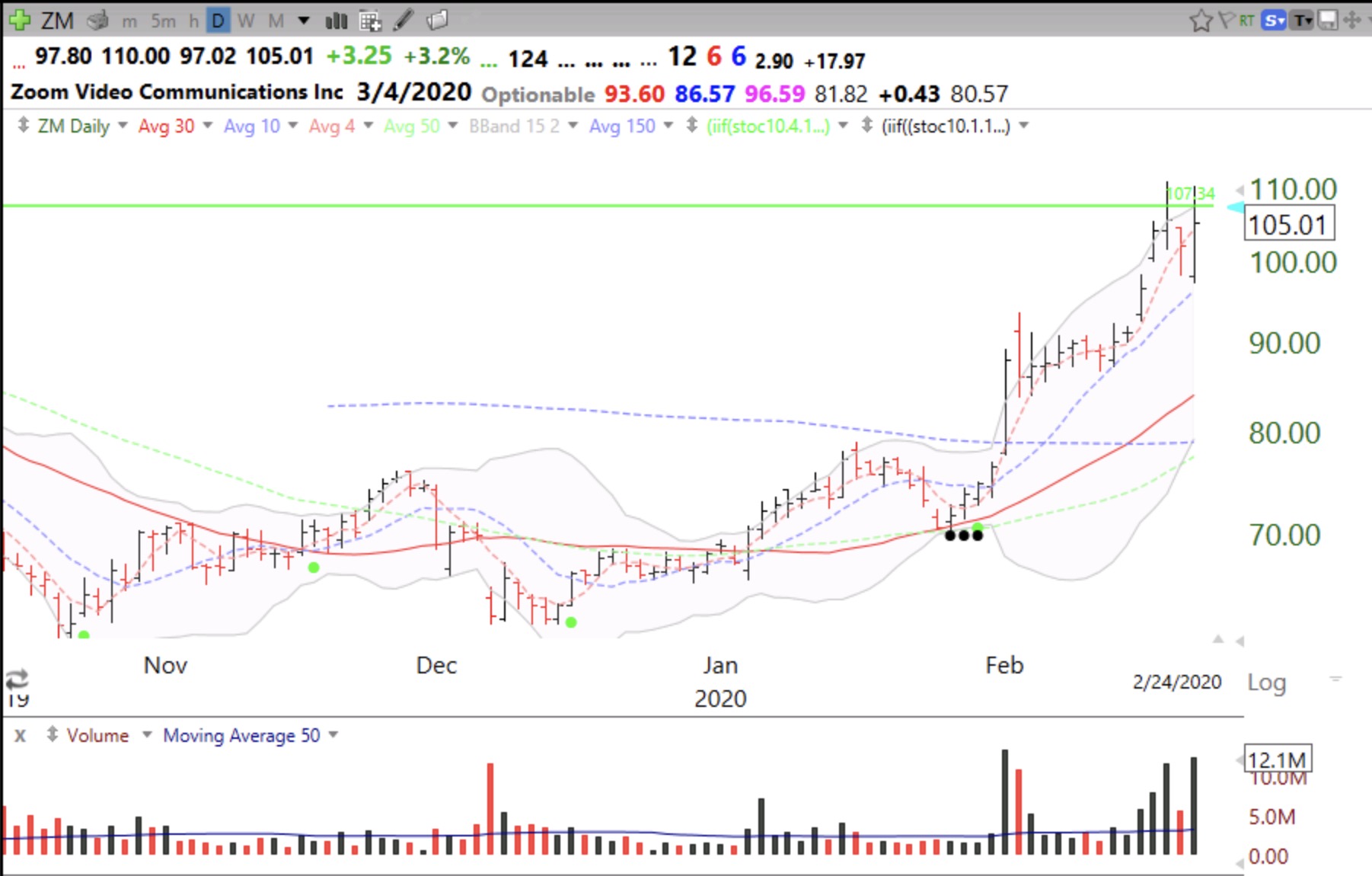Close the volume pane with X
1372x876 pixels.
pos(21,736)
